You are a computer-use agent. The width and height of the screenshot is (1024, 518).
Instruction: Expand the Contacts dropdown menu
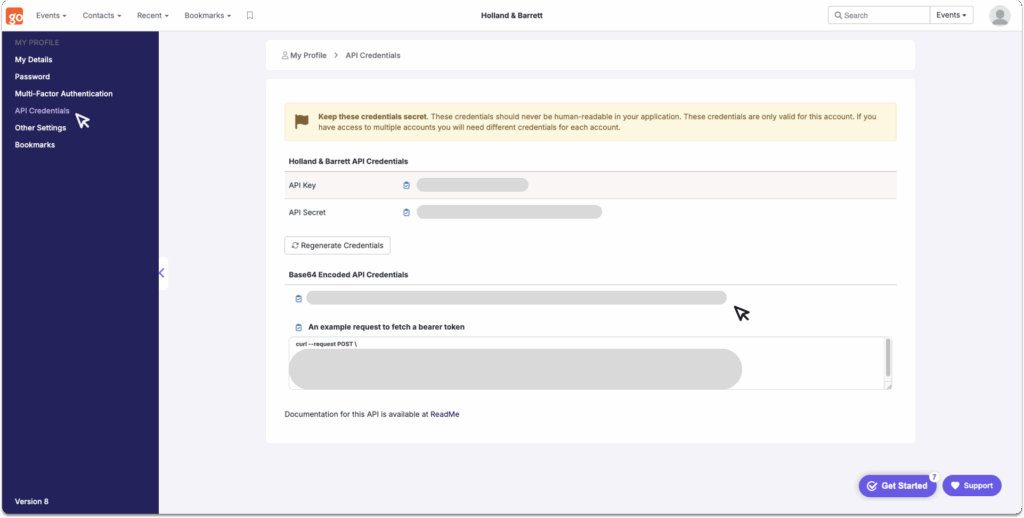click(x=101, y=16)
